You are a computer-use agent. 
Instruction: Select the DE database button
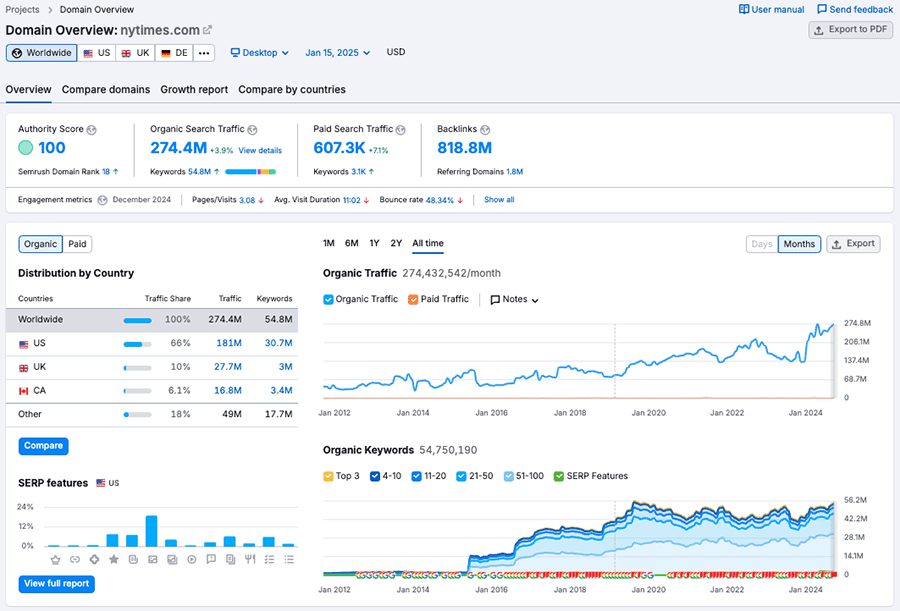click(x=174, y=53)
